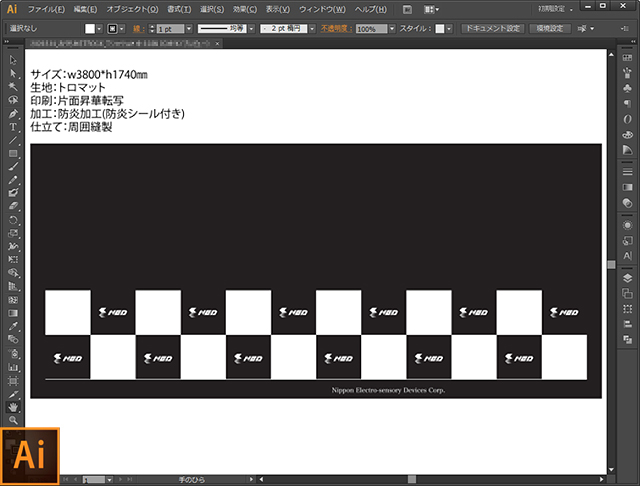
Task: Select the Gradient tool in toolbox
Action: coord(13,313)
